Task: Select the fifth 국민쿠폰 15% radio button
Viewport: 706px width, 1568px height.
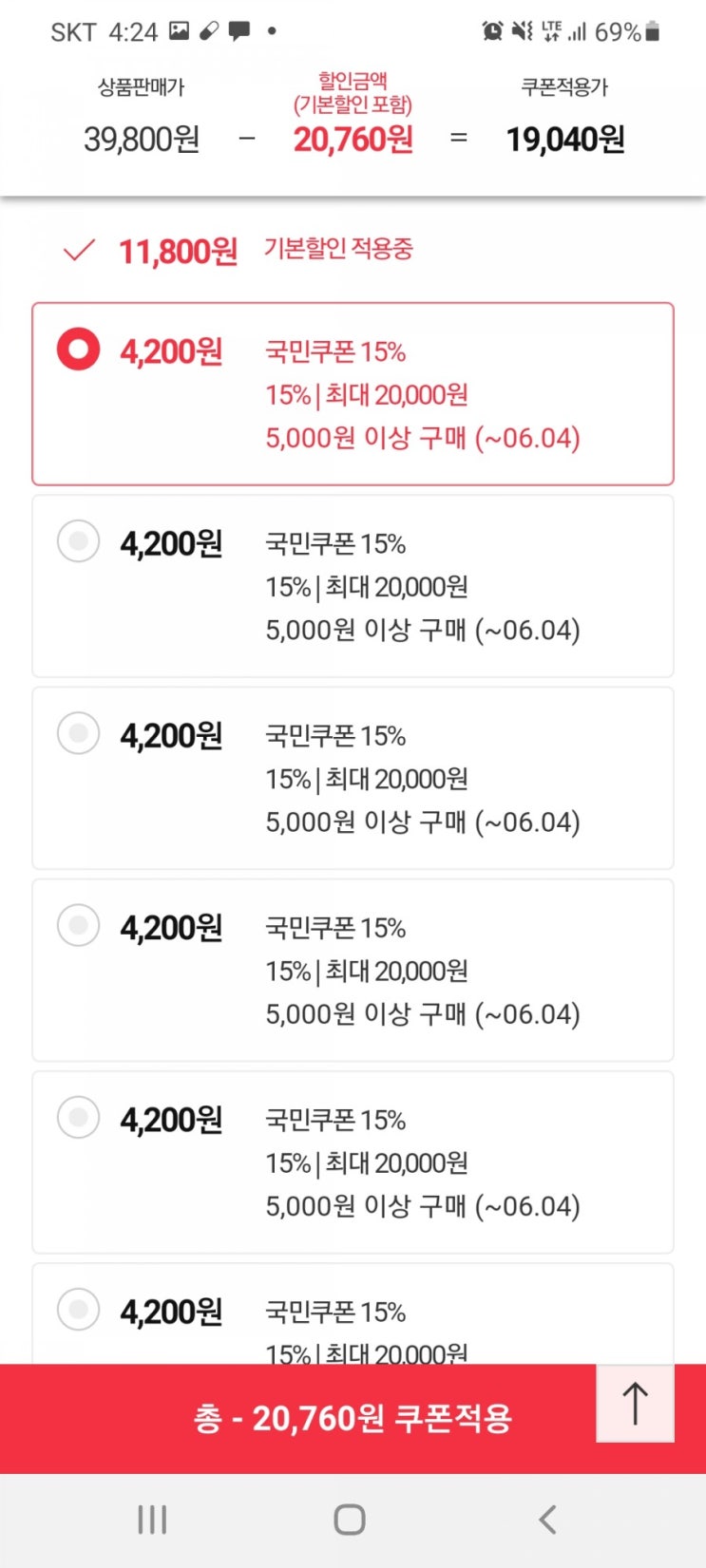Action: coord(78,1117)
